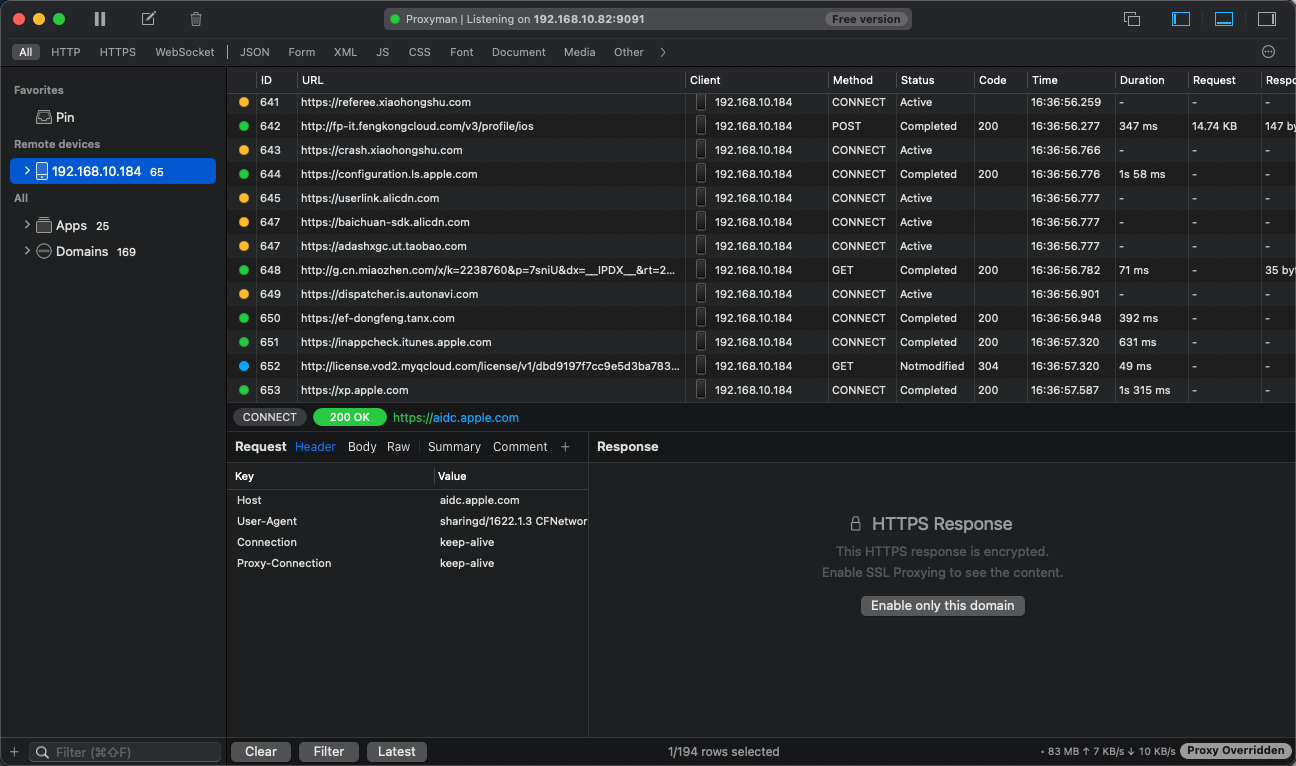Filter by Other content type
Viewport: 1296px width, 766px height.
pyautogui.click(x=629, y=52)
